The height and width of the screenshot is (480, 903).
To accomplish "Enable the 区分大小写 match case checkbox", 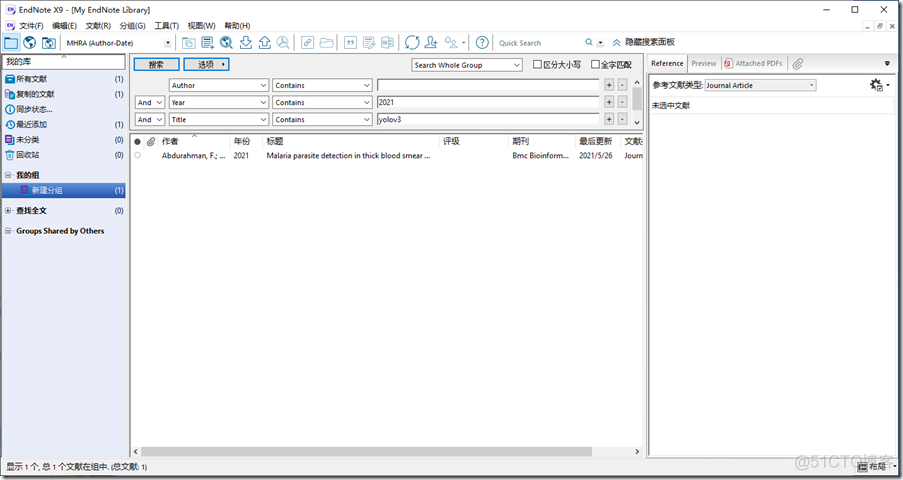I will pyautogui.click(x=537, y=65).
